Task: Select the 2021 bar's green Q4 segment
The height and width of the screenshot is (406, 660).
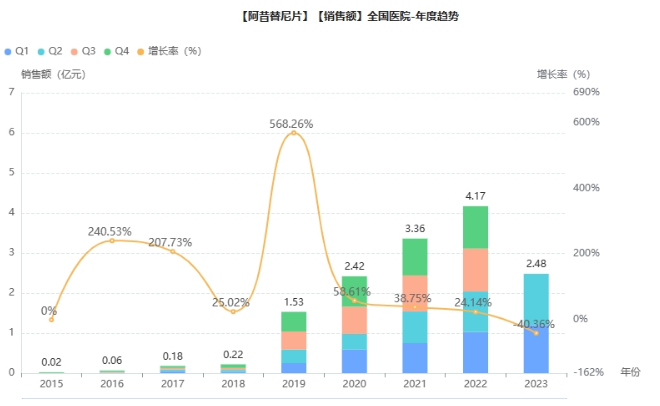Action: (415, 257)
